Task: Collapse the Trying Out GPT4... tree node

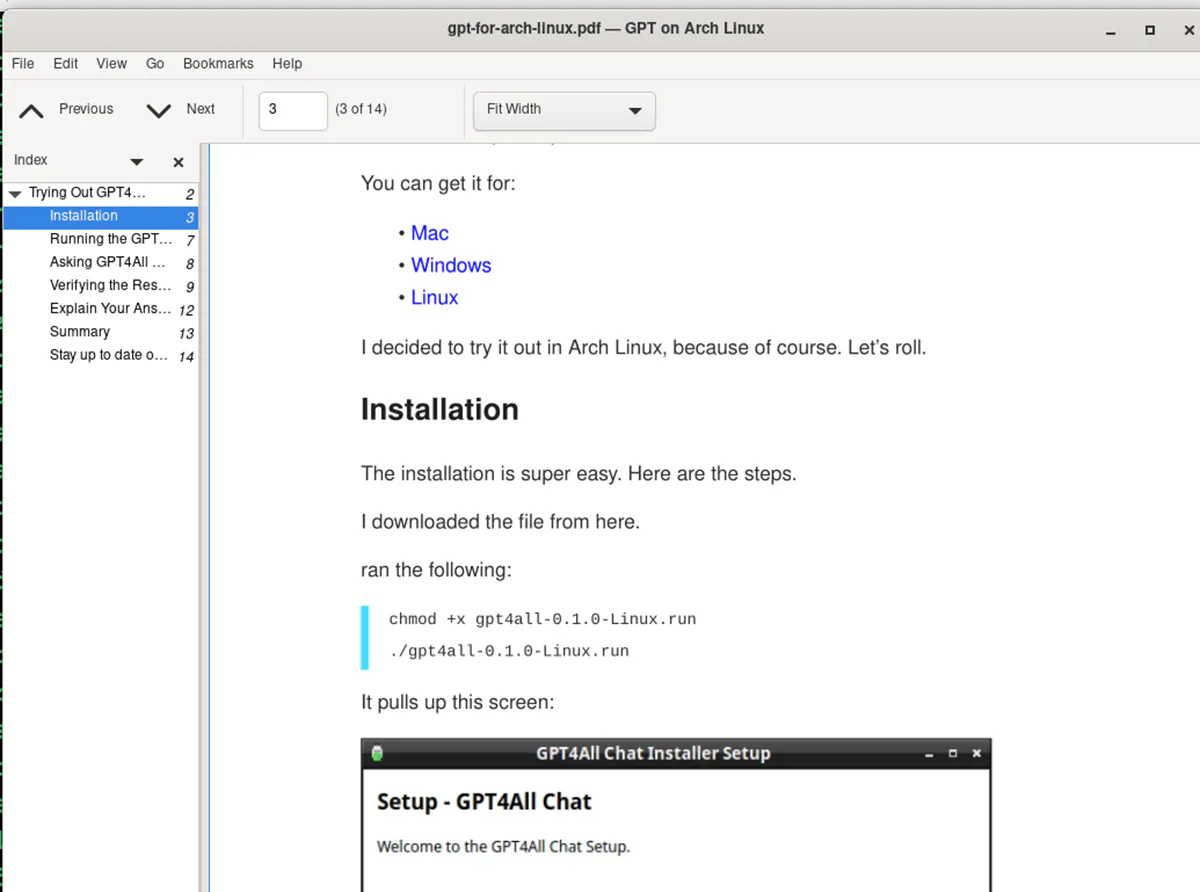Action: click(x=15, y=193)
